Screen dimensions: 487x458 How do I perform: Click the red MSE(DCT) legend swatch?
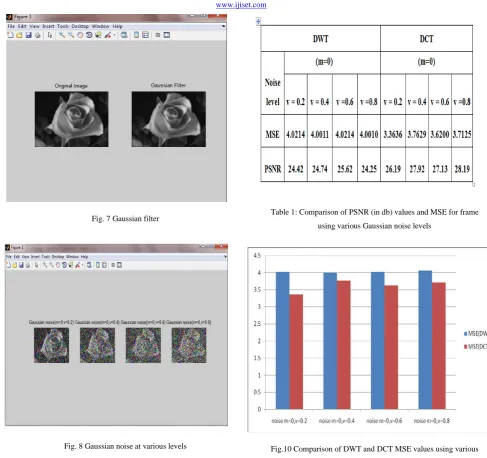point(465,347)
